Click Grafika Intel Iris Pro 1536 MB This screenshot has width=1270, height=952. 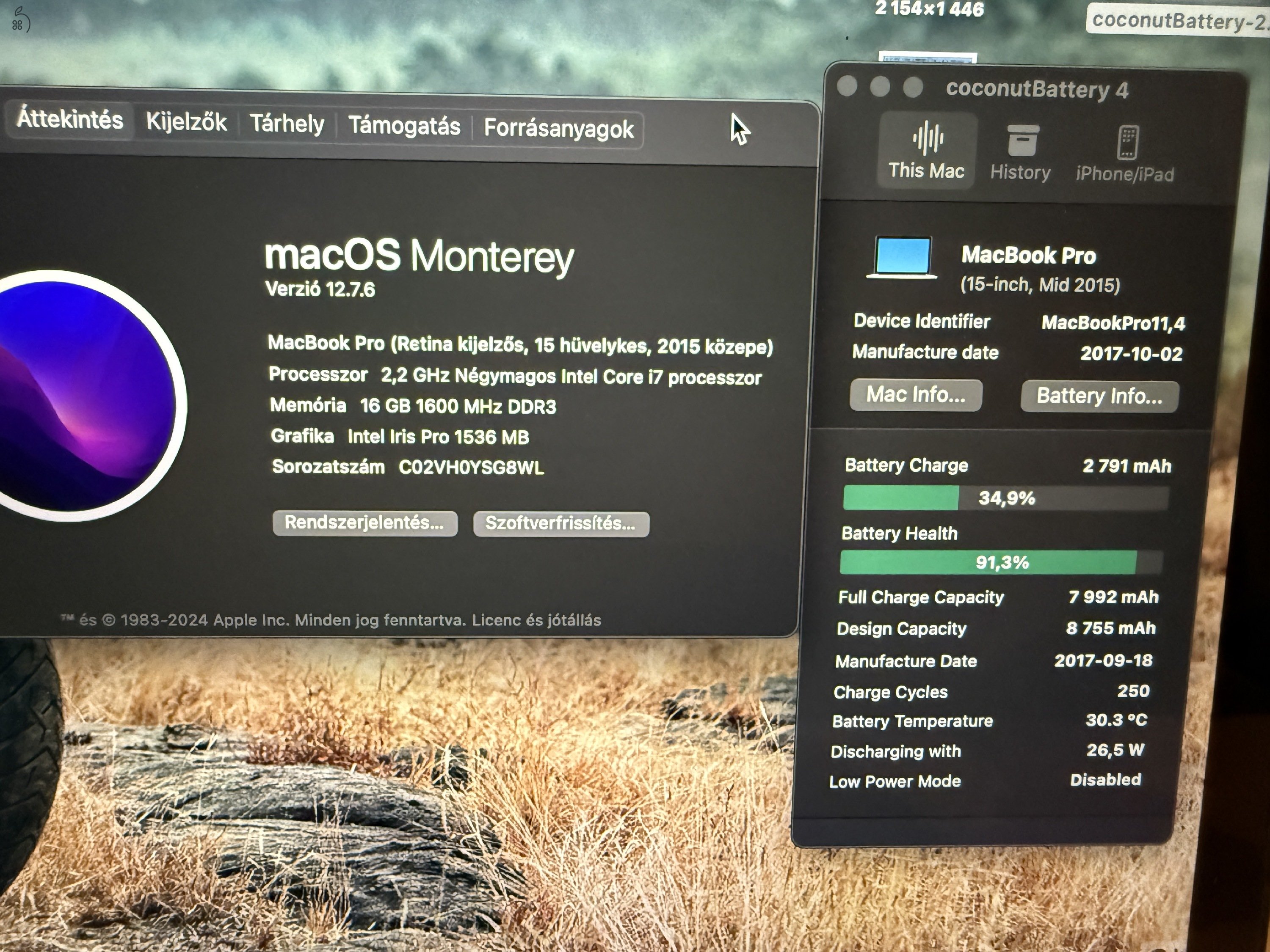400,437
